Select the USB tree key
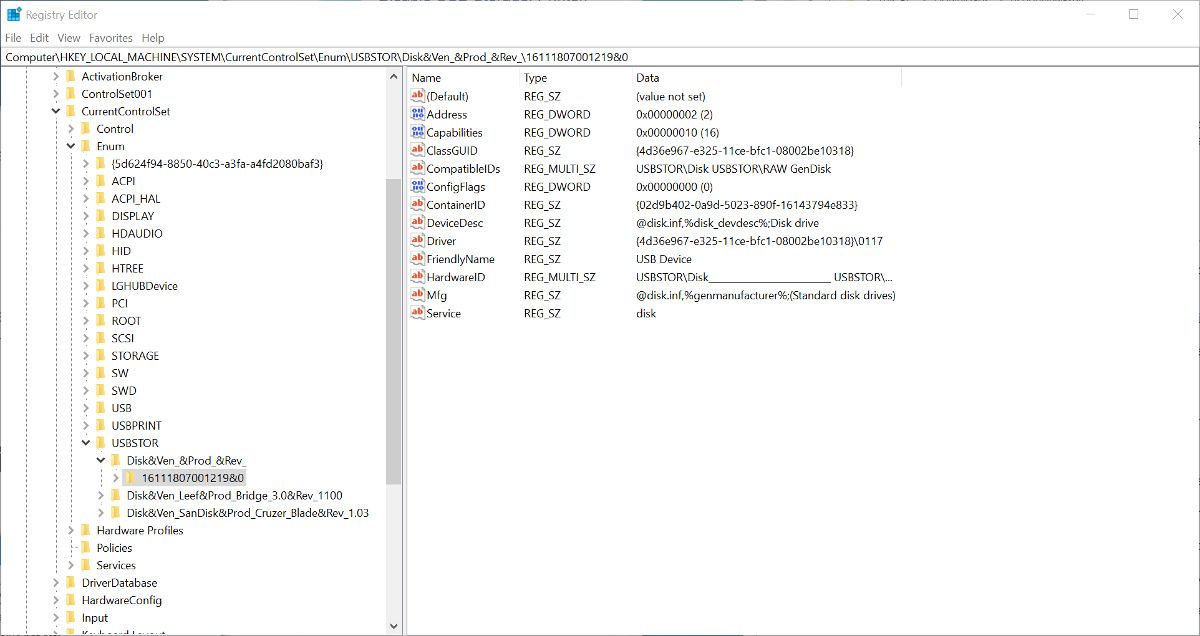This screenshot has width=1200, height=636. pyautogui.click(x=121, y=408)
